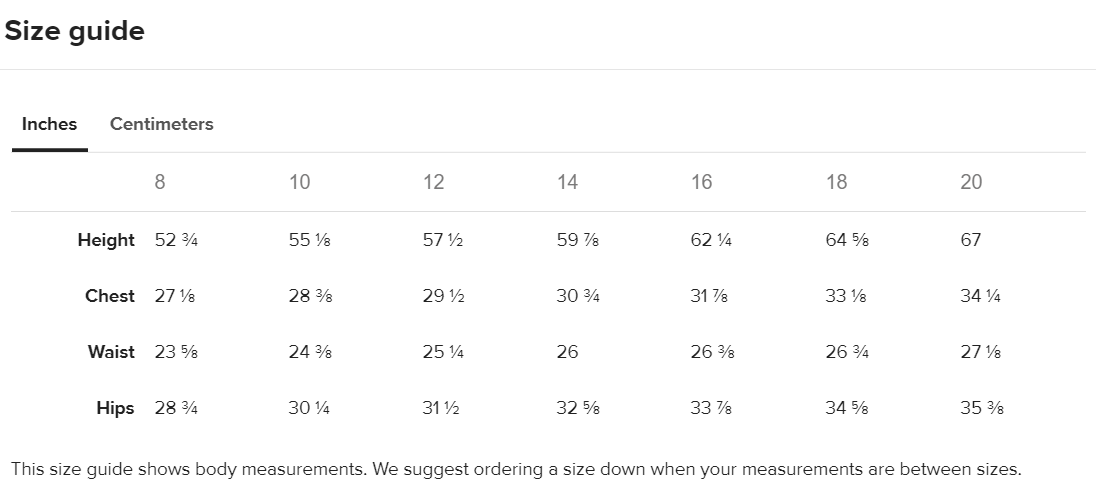The image size is (1096, 501).
Task: Click height value 62 ¼ for size 16
Action: click(711, 240)
